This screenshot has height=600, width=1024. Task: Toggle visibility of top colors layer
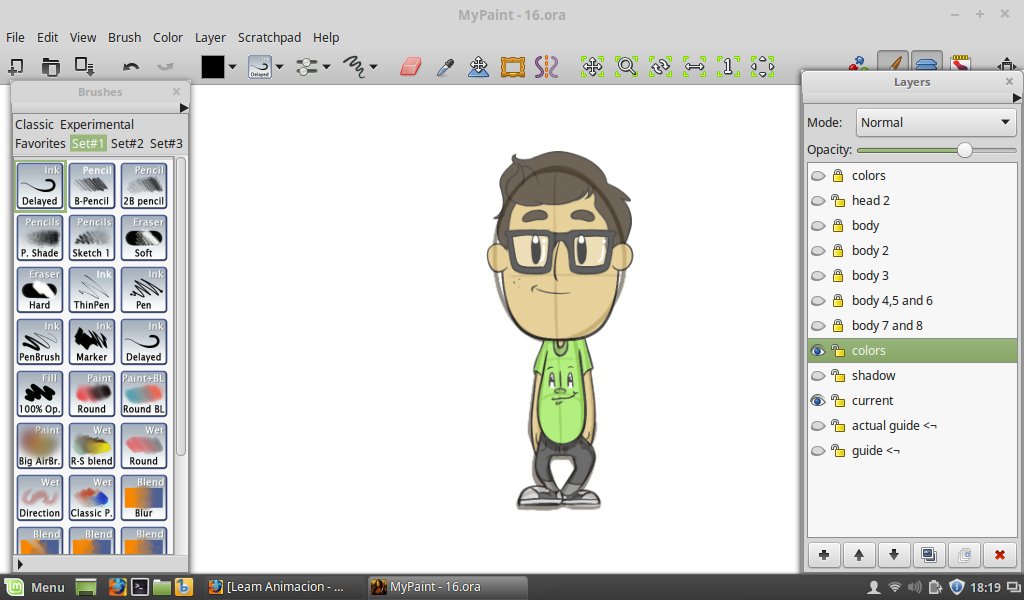click(818, 176)
